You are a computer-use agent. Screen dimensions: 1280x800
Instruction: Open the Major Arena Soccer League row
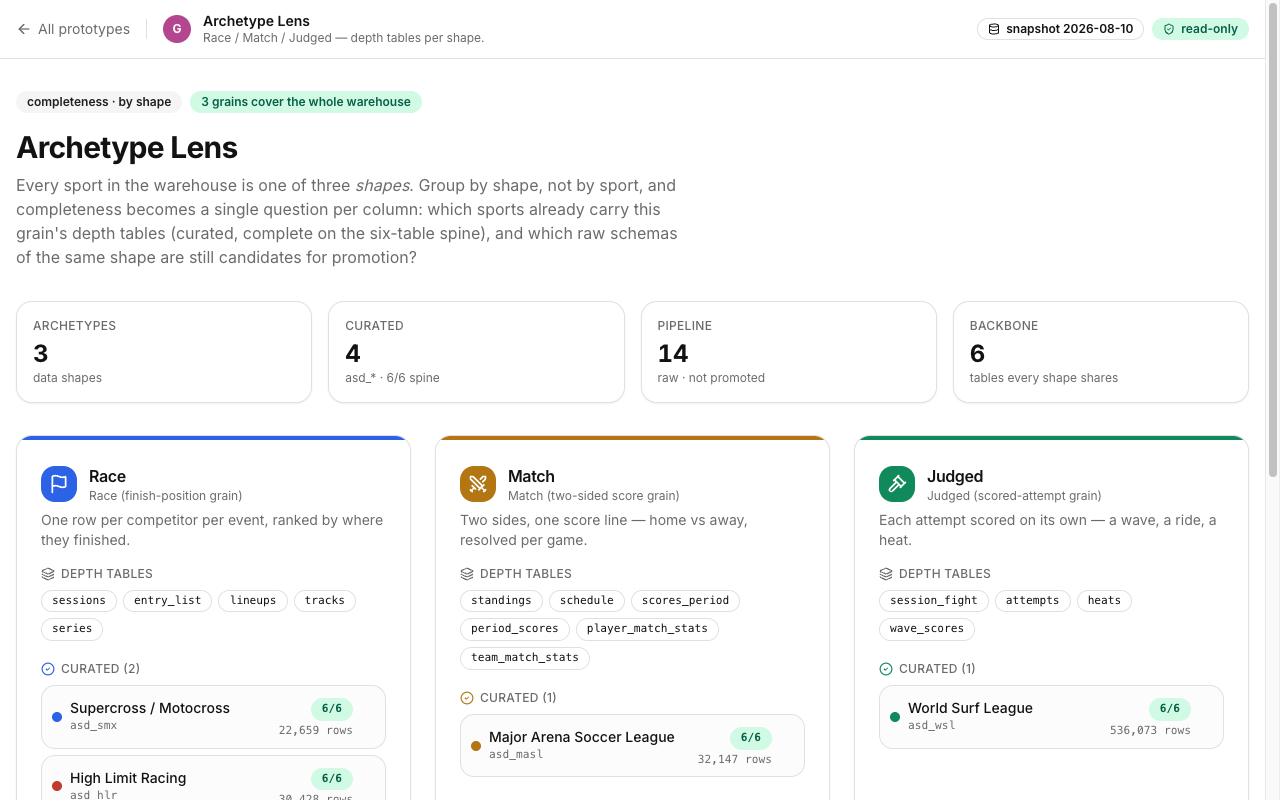632,746
